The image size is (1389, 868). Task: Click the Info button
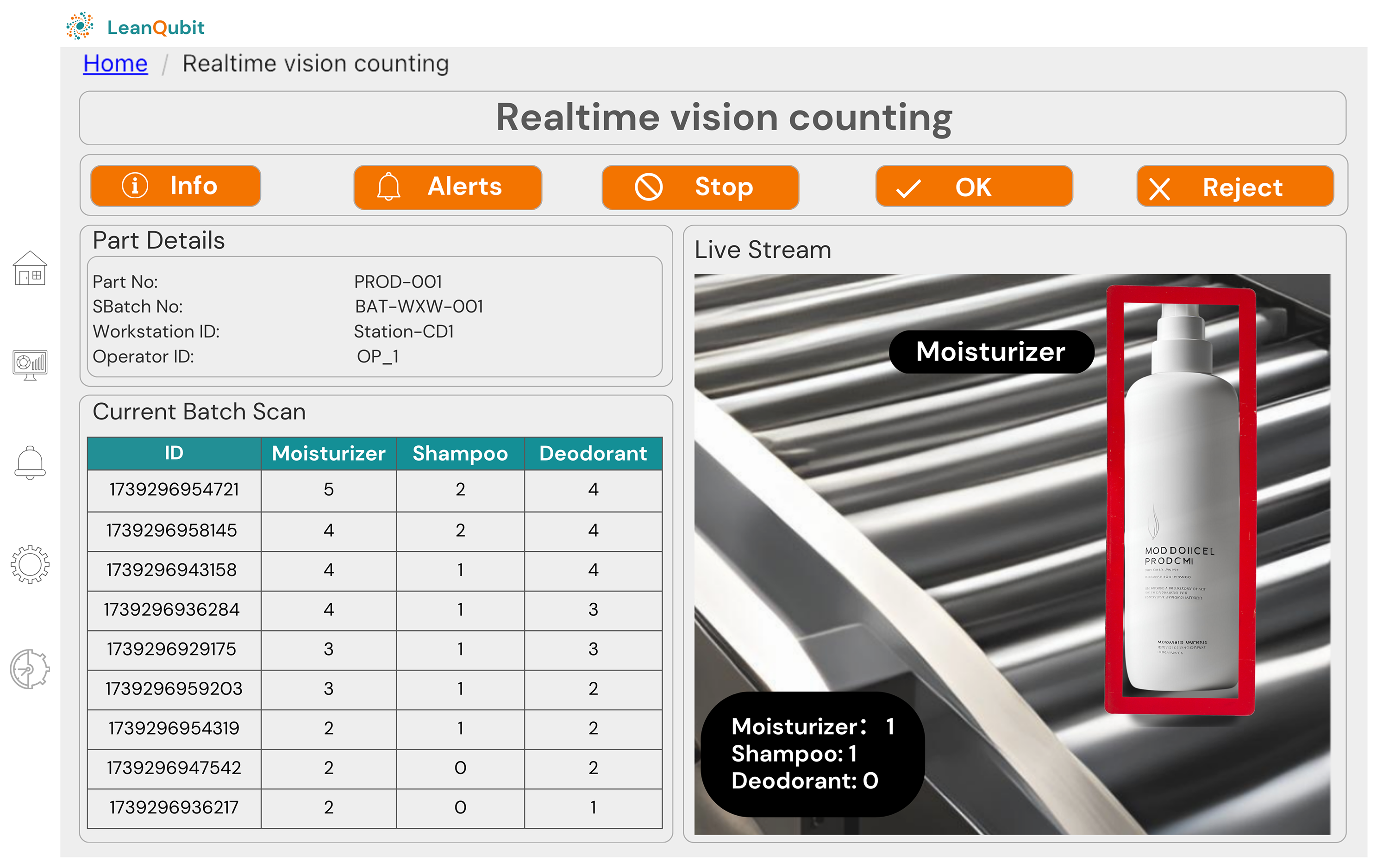click(175, 186)
